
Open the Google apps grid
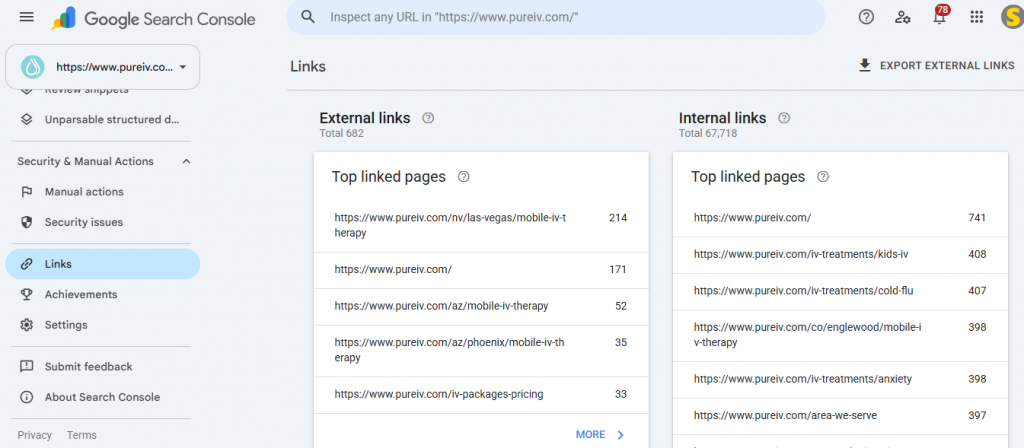click(x=977, y=18)
